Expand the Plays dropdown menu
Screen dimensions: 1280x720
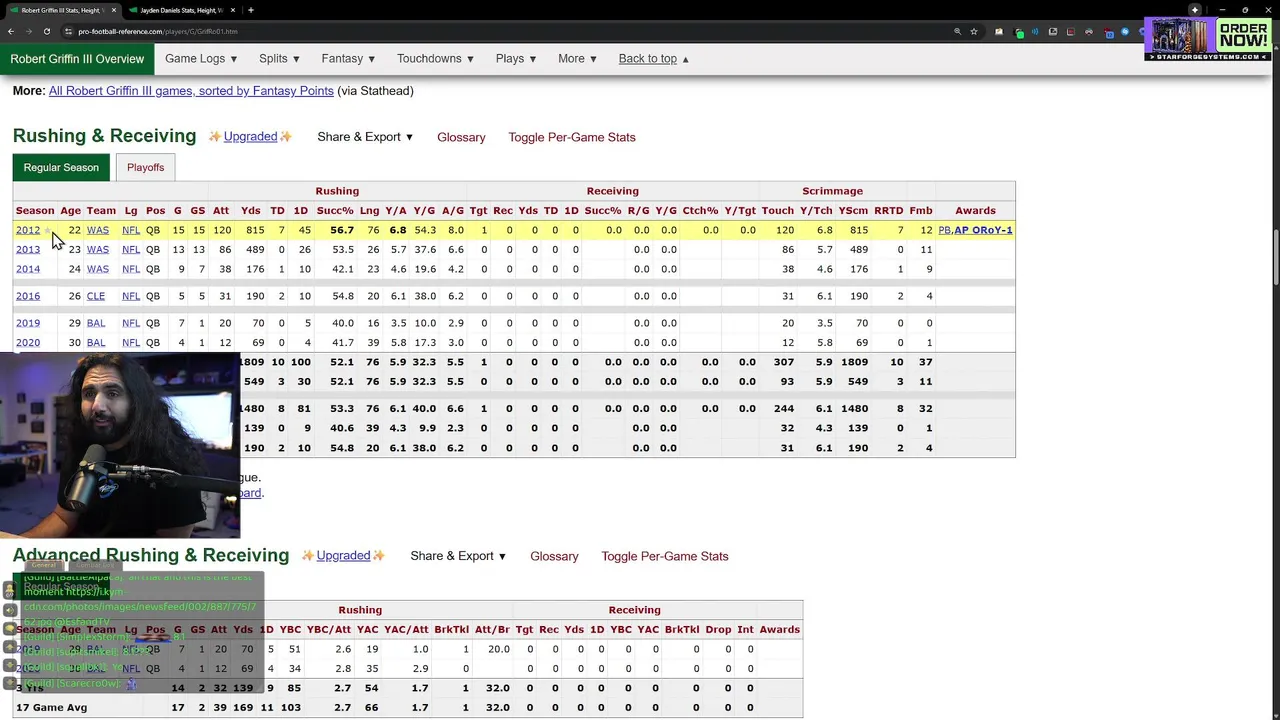click(516, 58)
